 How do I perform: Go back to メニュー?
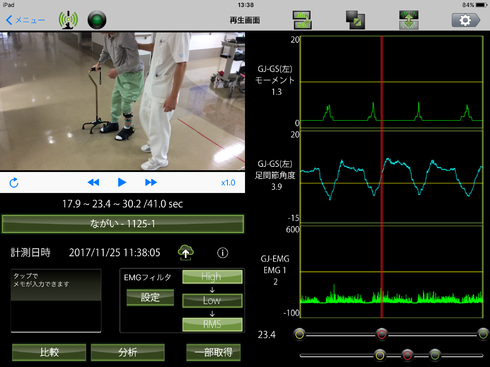point(25,20)
